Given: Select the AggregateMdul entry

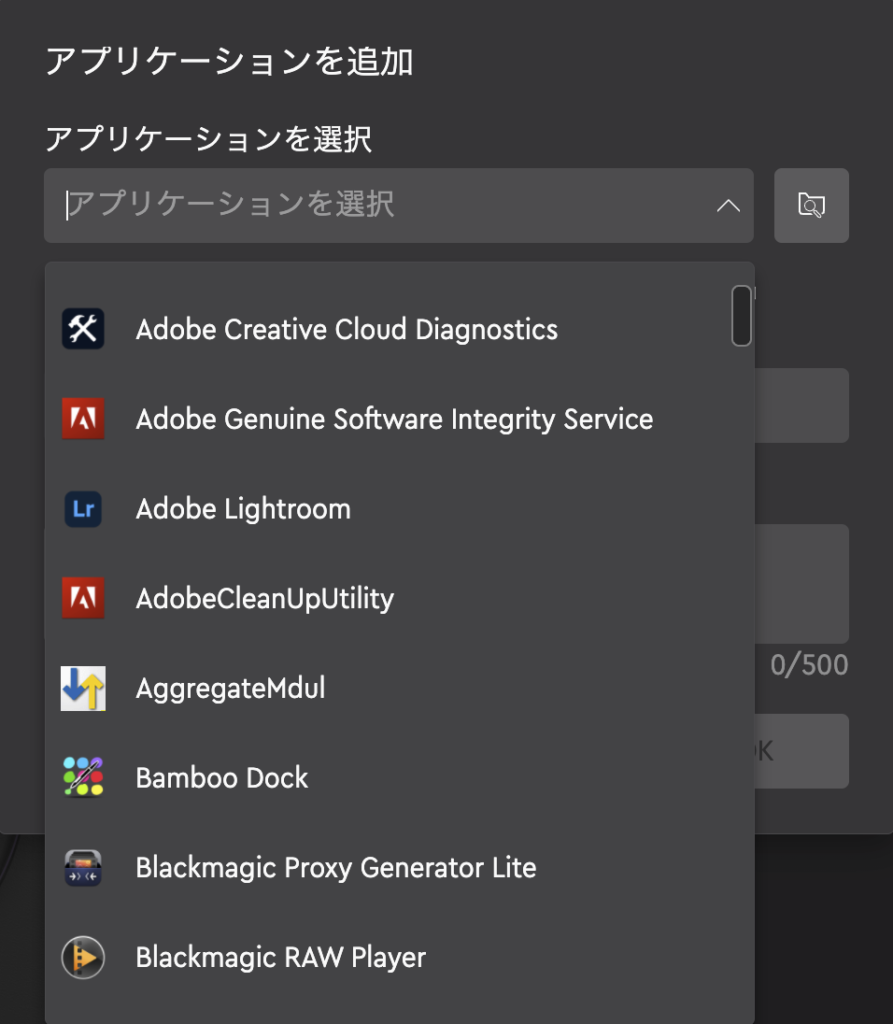Looking at the screenshot, I should click(399, 688).
